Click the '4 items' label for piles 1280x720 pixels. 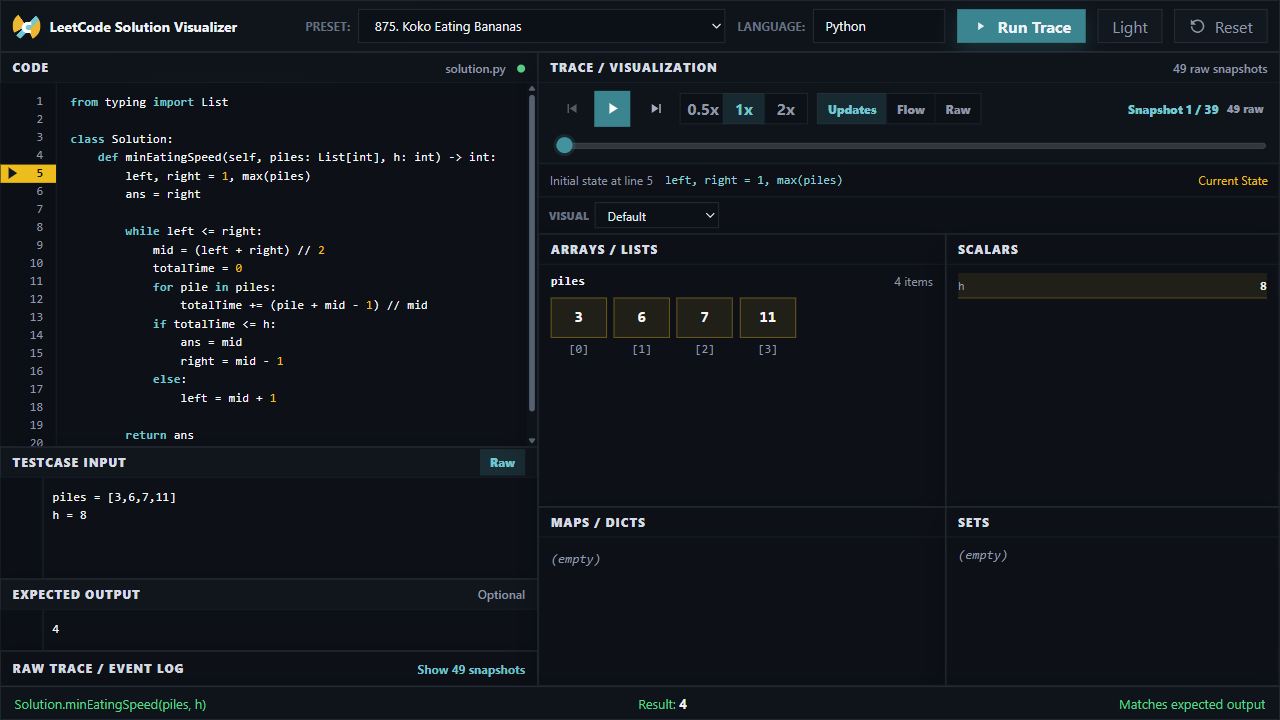coord(913,282)
